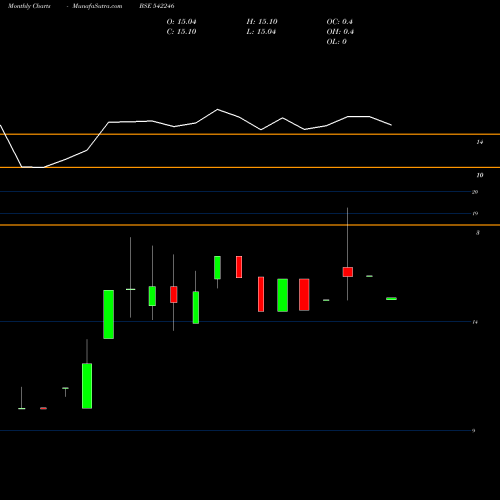Image resolution: width=500 pixels, height=500 pixels.
Task: Select the close value 'C: 15.10'
Action: click(x=181, y=32)
